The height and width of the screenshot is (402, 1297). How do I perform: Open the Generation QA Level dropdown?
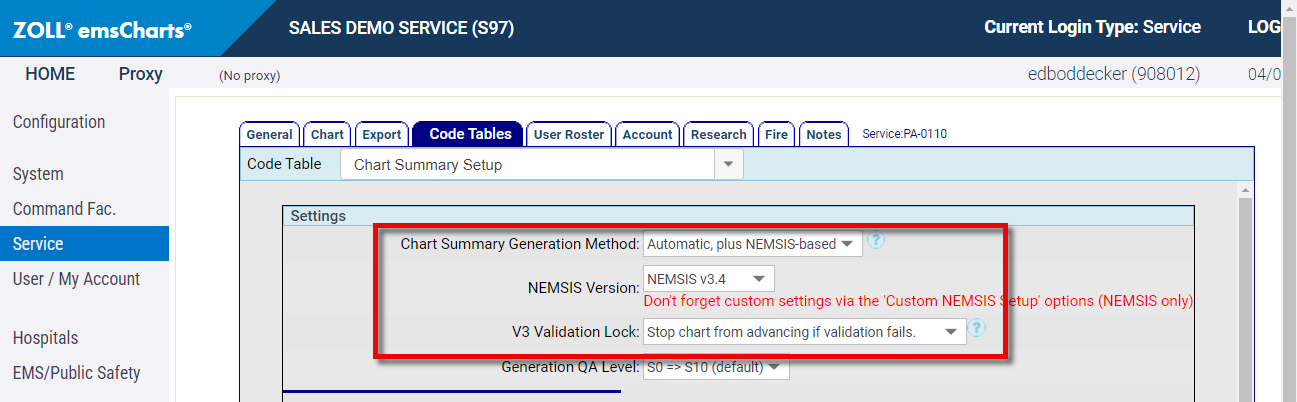[x=716, y=368]
